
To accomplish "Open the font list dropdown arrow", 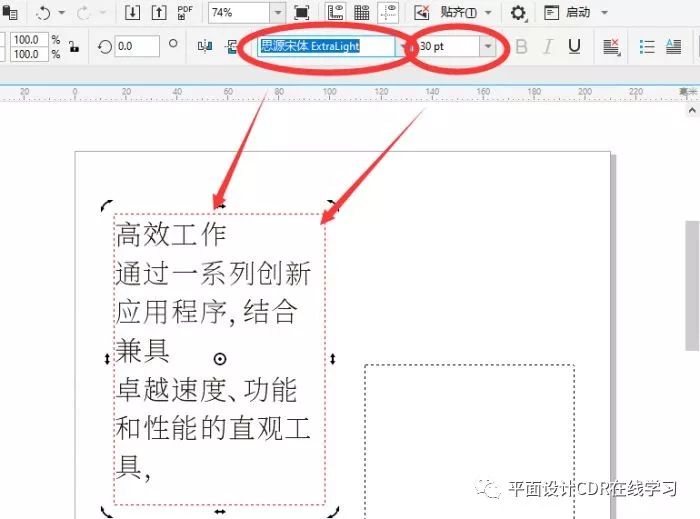I will pos(403,46).
